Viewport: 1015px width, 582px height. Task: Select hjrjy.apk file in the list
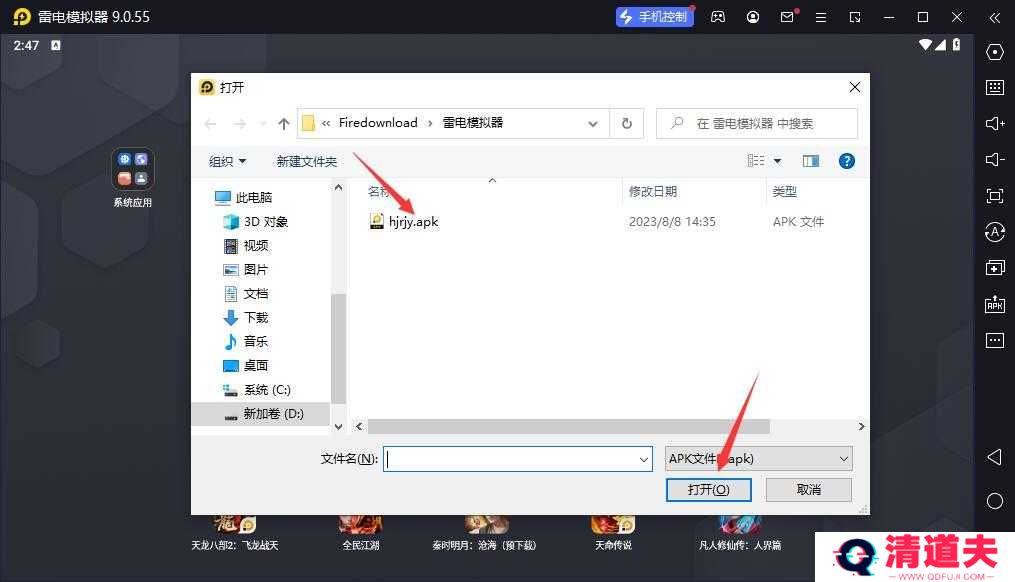point(412,222)
